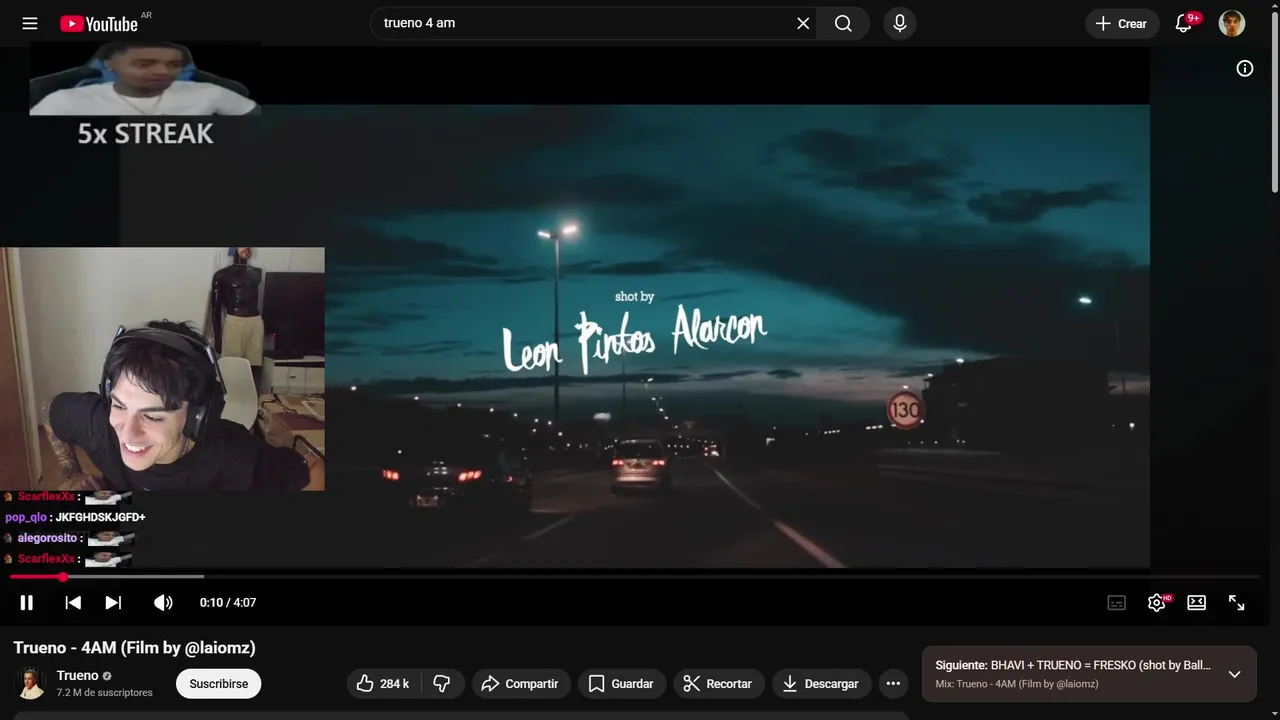The height and width of the screenshot is (720, 1280).
Task: Toggle subtitles captions button
Action: click(1117, 602)
